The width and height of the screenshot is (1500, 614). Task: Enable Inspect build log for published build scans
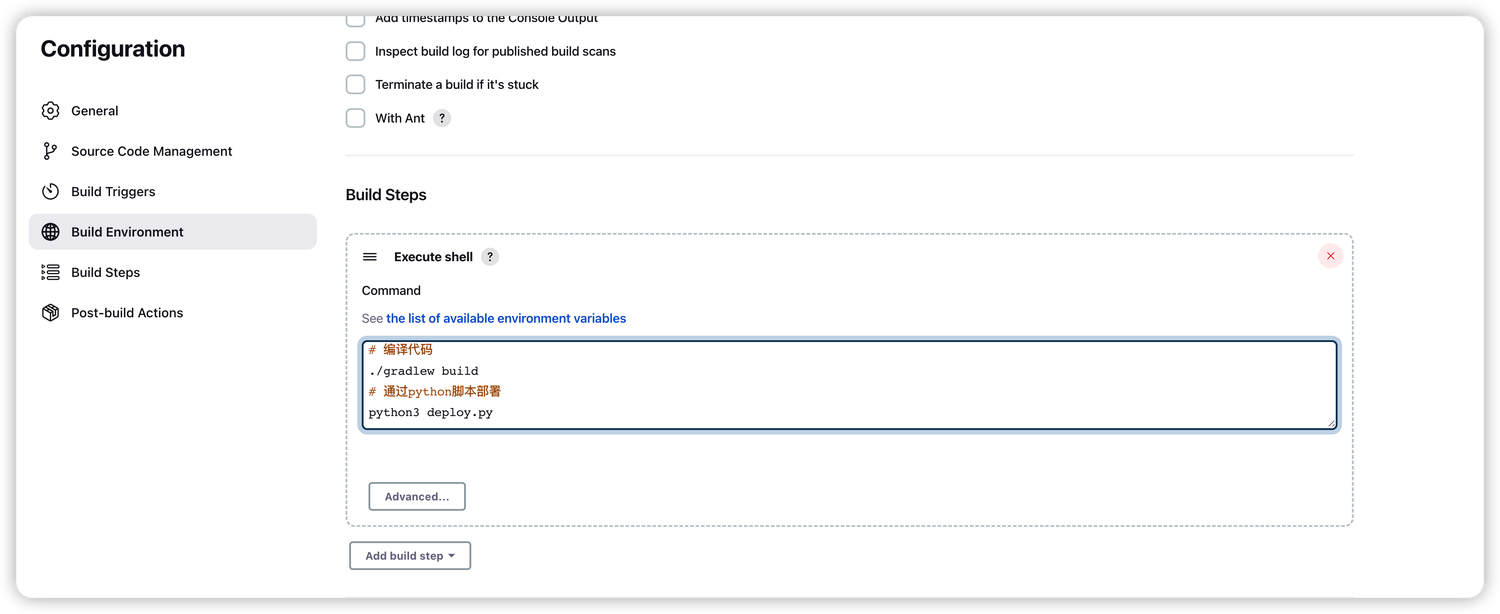355,51
